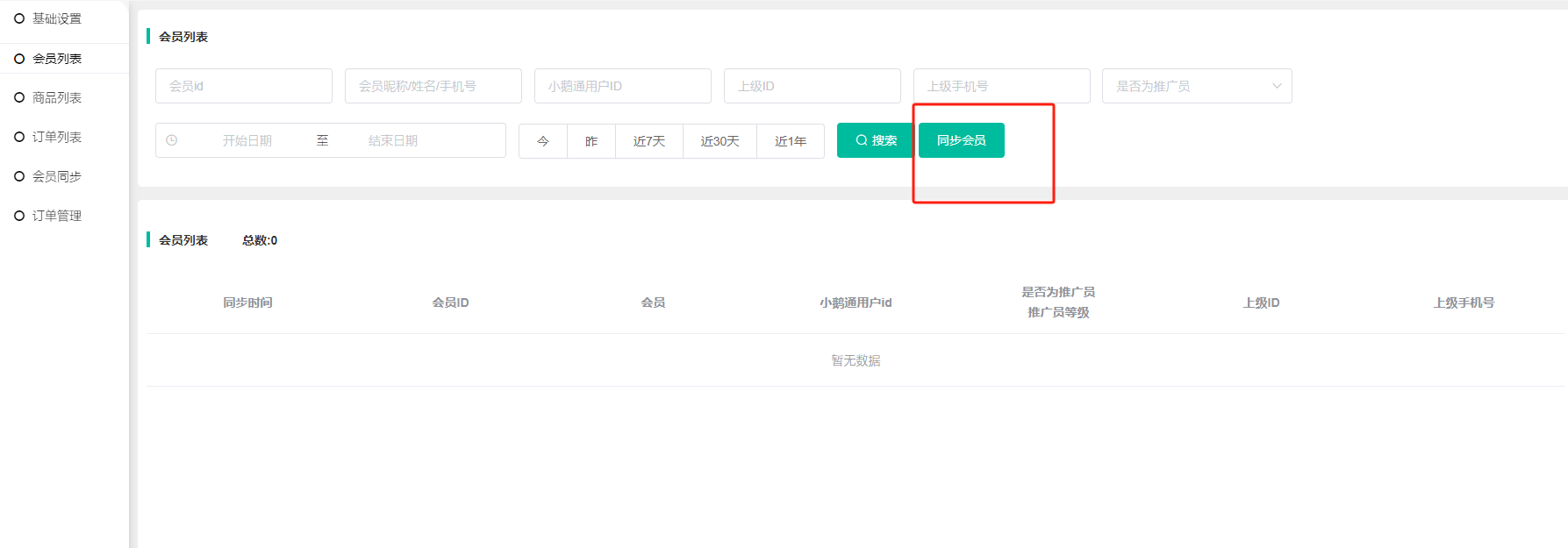Open the 开始日期 date picker
The height and width of the screenshot is (548, 1568).
[x=247, y=140]
